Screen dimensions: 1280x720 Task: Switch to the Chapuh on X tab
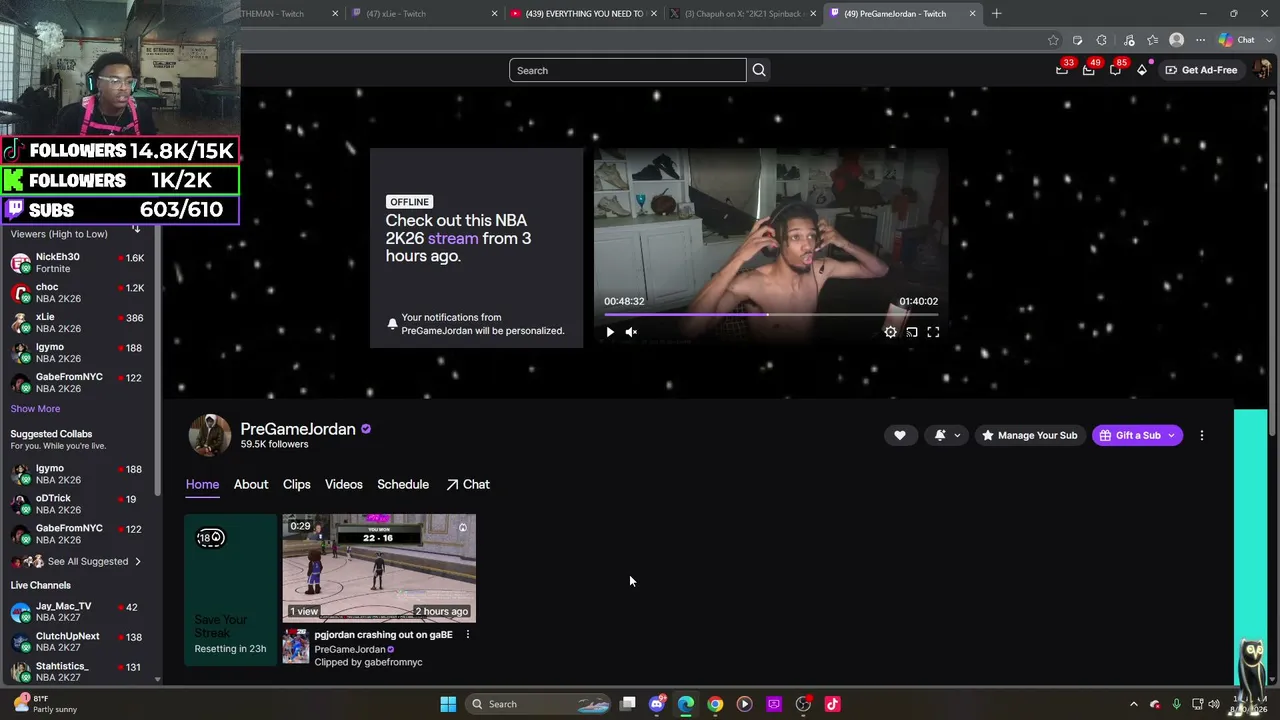coord(743,14)
